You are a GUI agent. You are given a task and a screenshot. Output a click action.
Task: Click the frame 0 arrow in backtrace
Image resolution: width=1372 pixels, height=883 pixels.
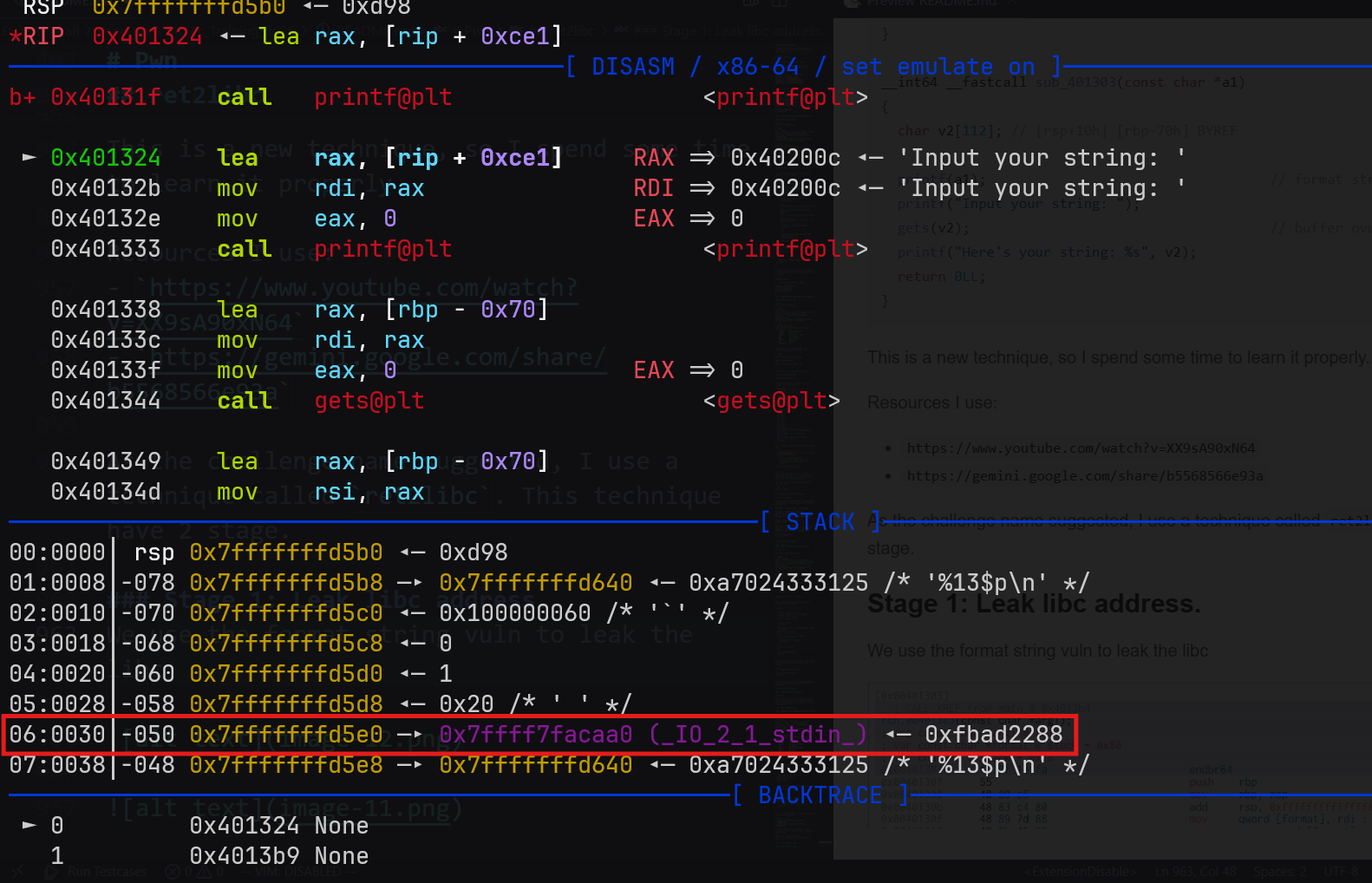(29, 825)
